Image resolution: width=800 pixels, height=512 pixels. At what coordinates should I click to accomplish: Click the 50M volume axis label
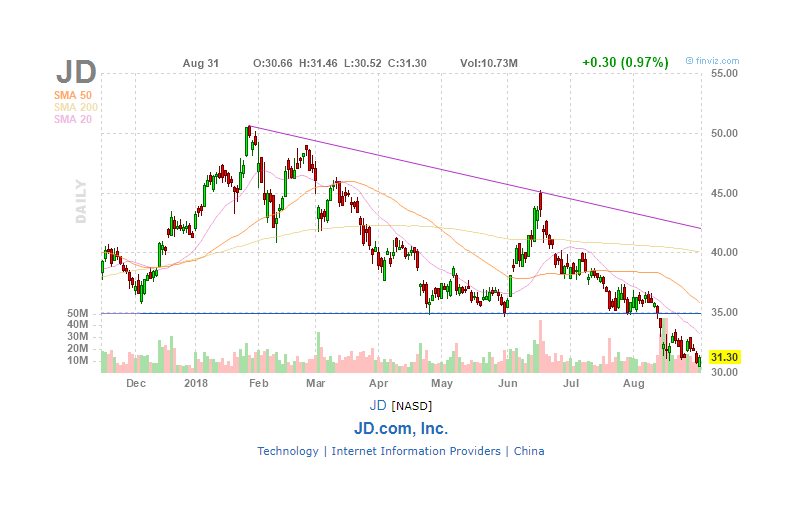pyautogui.click(x=78, y=313)
